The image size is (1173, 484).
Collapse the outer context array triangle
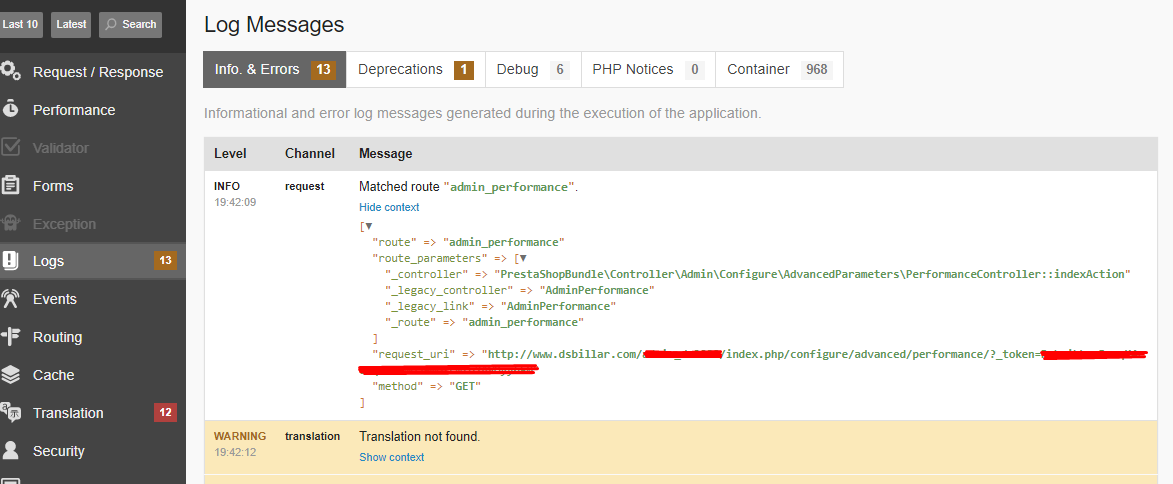click(369, 227)
